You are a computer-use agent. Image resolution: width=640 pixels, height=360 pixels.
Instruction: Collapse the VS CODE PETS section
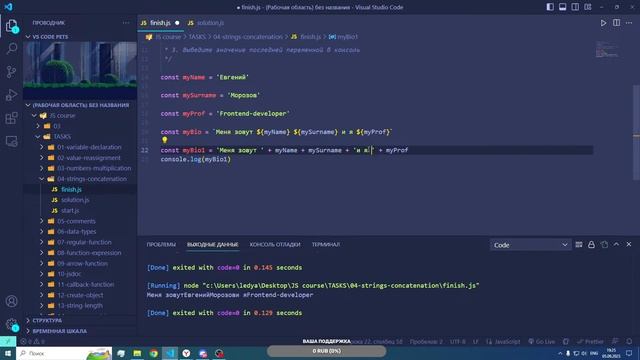(80, 37)
